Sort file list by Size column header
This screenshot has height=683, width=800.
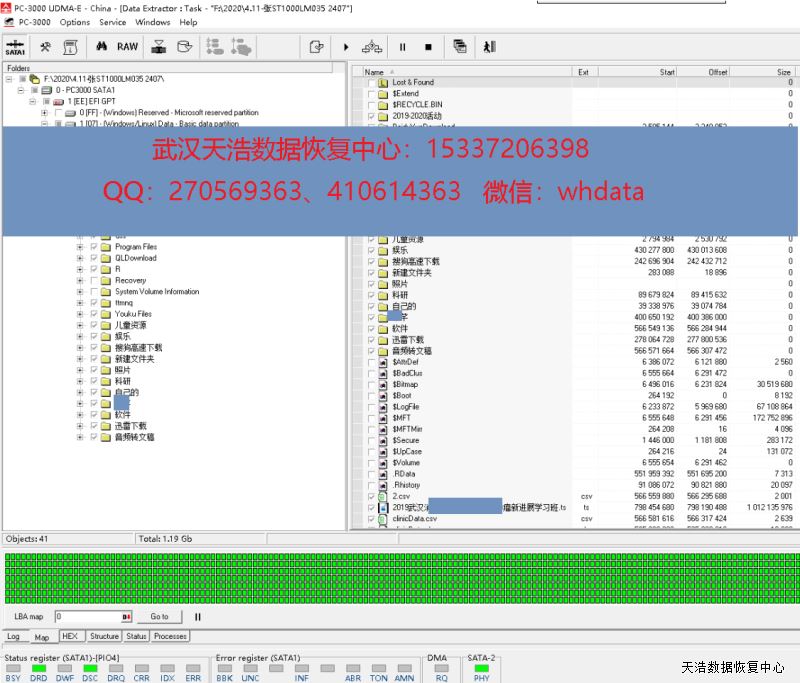click(x=783, y=72)
